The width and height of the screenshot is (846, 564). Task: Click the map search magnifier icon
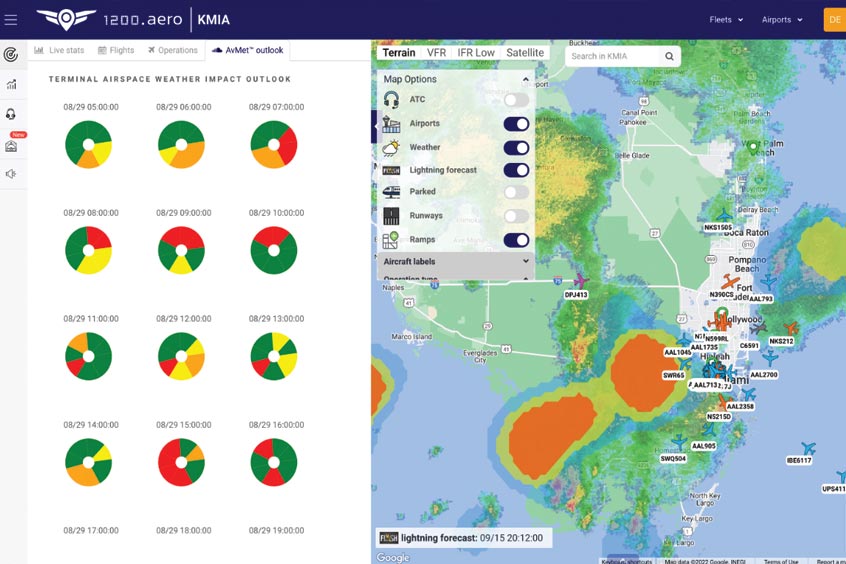point(669,56)
